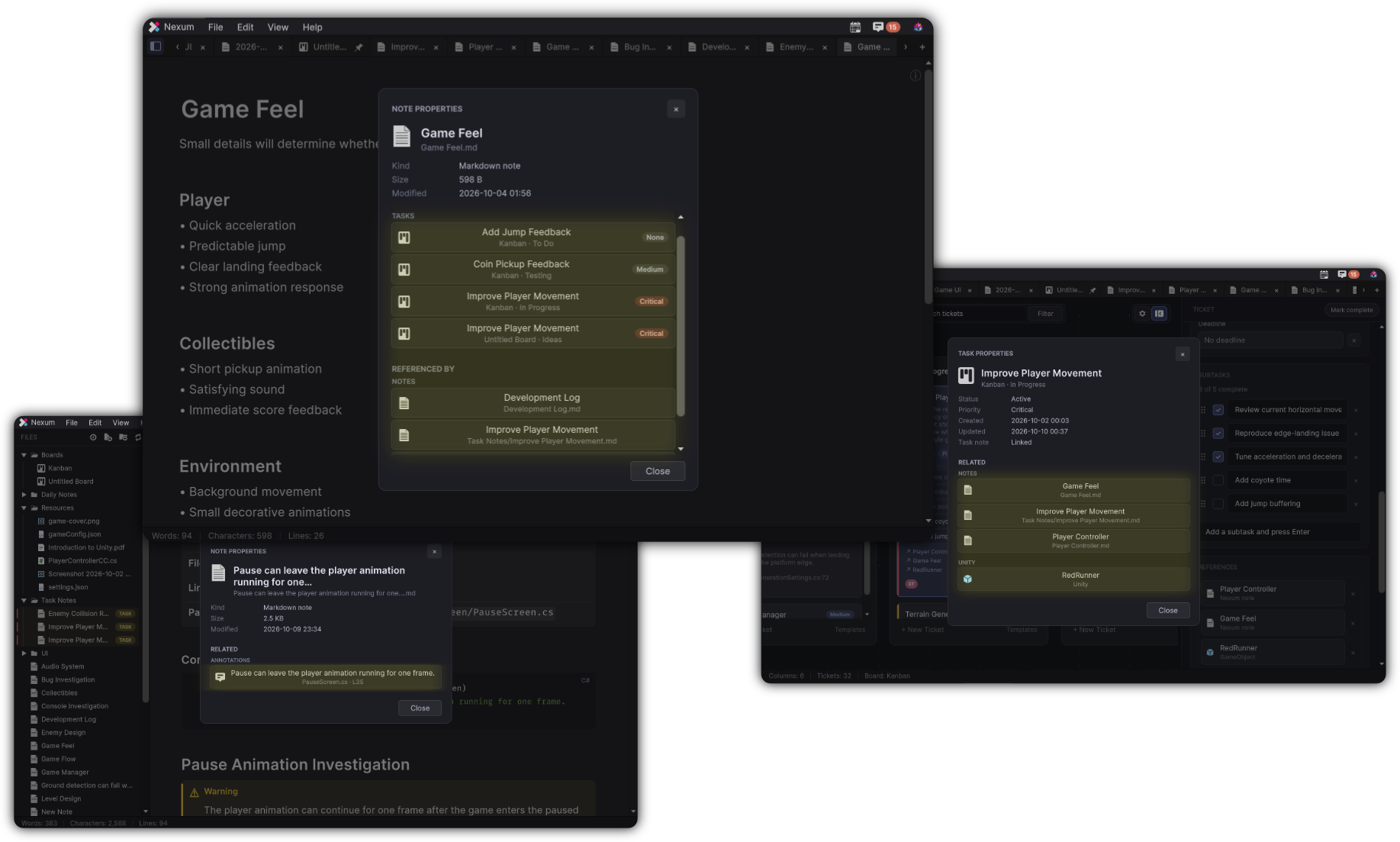Screen dimensions: 1400x842
Task: Click the info icon at top right of Game Feel note
Action: pos(915,75)
